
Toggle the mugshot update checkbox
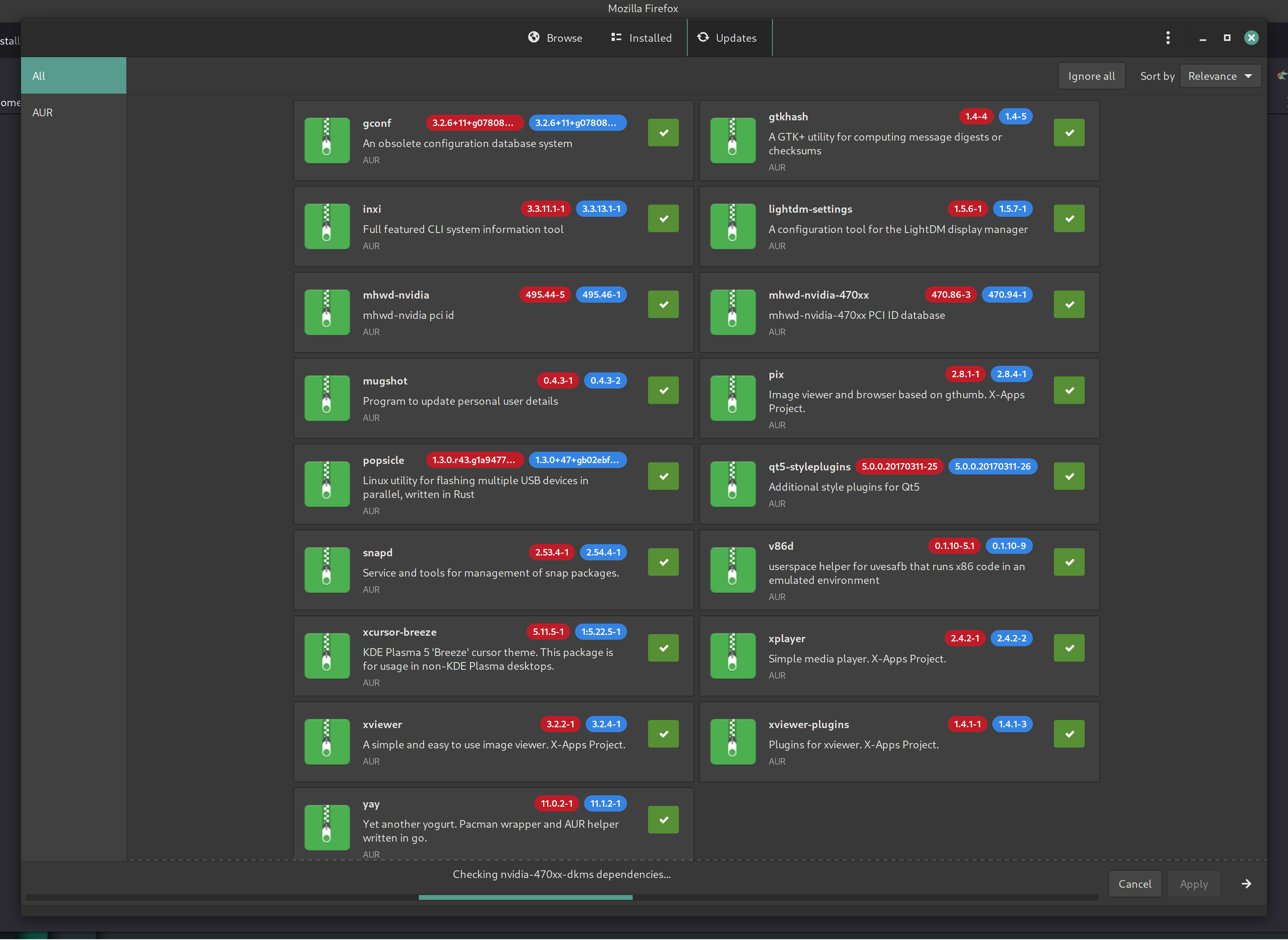point(663,390)
